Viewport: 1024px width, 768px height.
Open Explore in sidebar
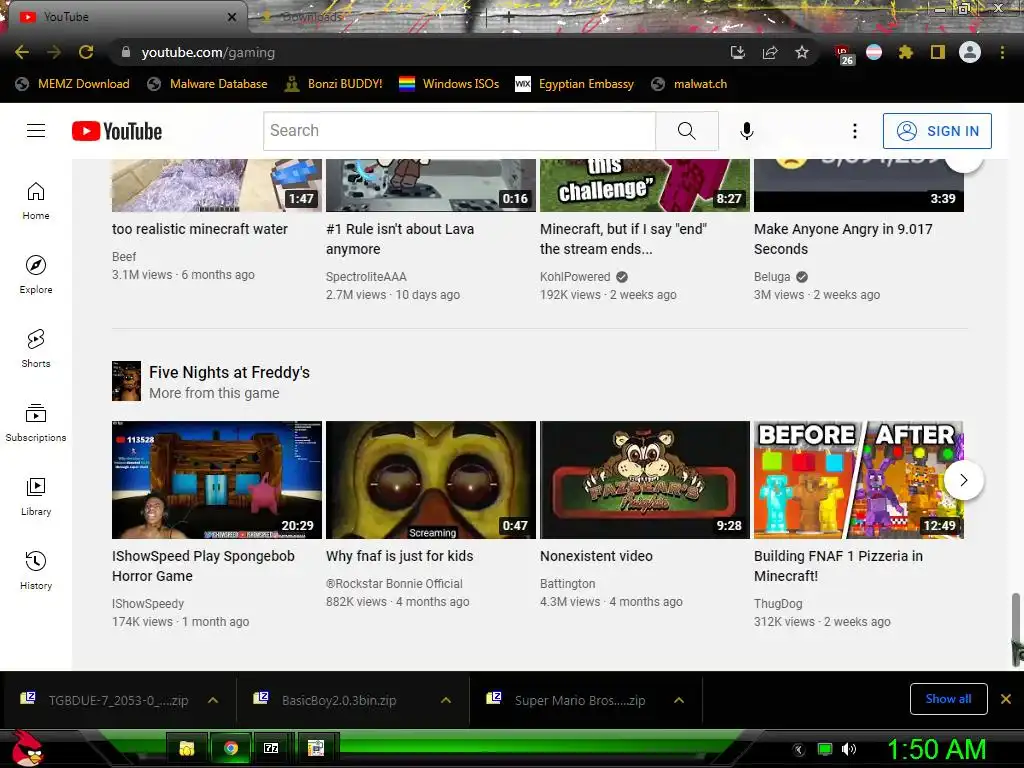36,274
